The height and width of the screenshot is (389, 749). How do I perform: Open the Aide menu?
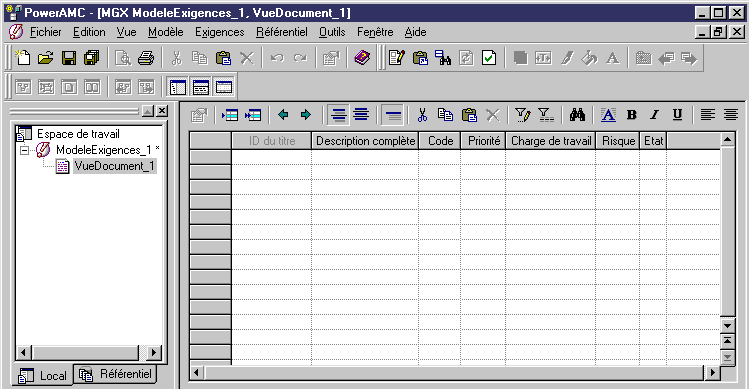(x=415, y=32)
